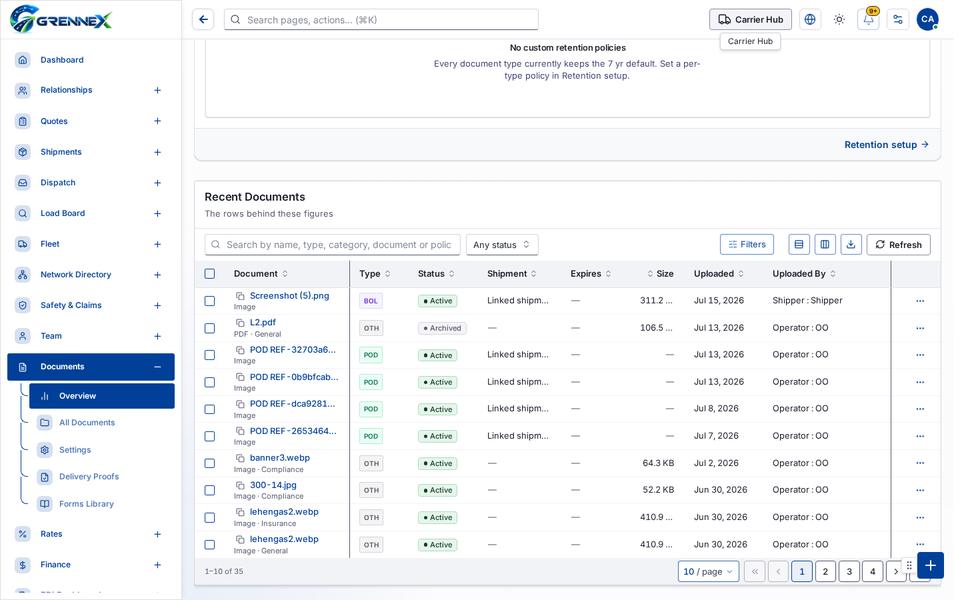960x600 pixels.
Task: Click the Dashboard home icon
Action: (x=23, y=60)
